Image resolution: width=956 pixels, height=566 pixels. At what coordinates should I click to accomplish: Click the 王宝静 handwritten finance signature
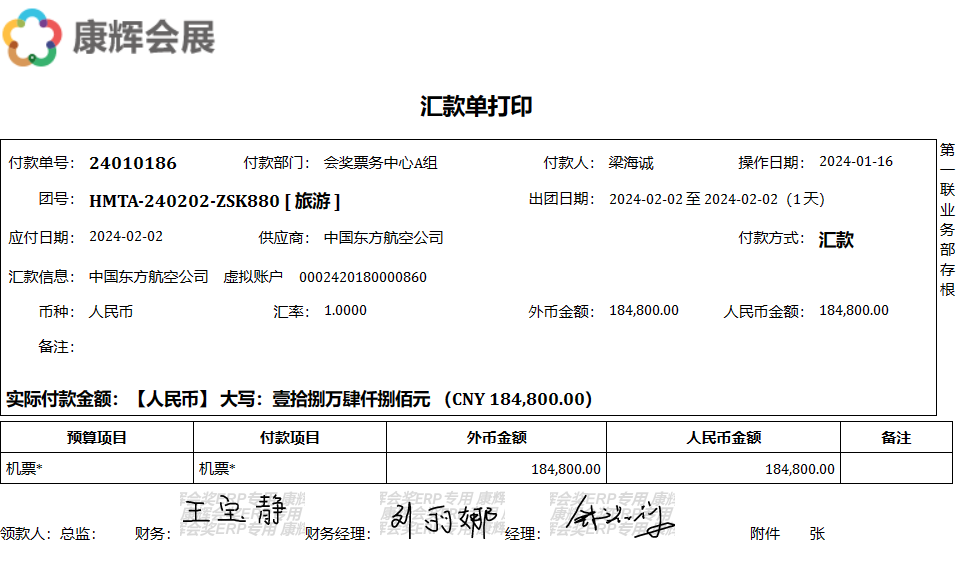pos(234,513)
